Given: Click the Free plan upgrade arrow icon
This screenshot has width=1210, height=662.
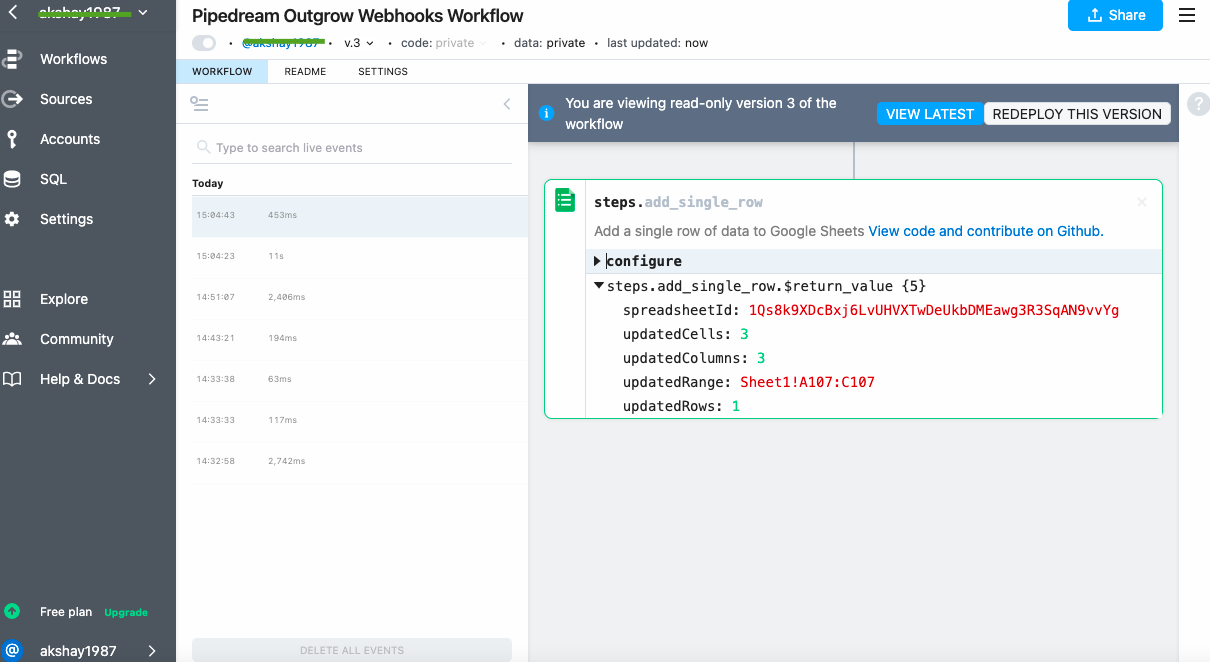Looking at the screenshot, I should (x=12, y=610).
